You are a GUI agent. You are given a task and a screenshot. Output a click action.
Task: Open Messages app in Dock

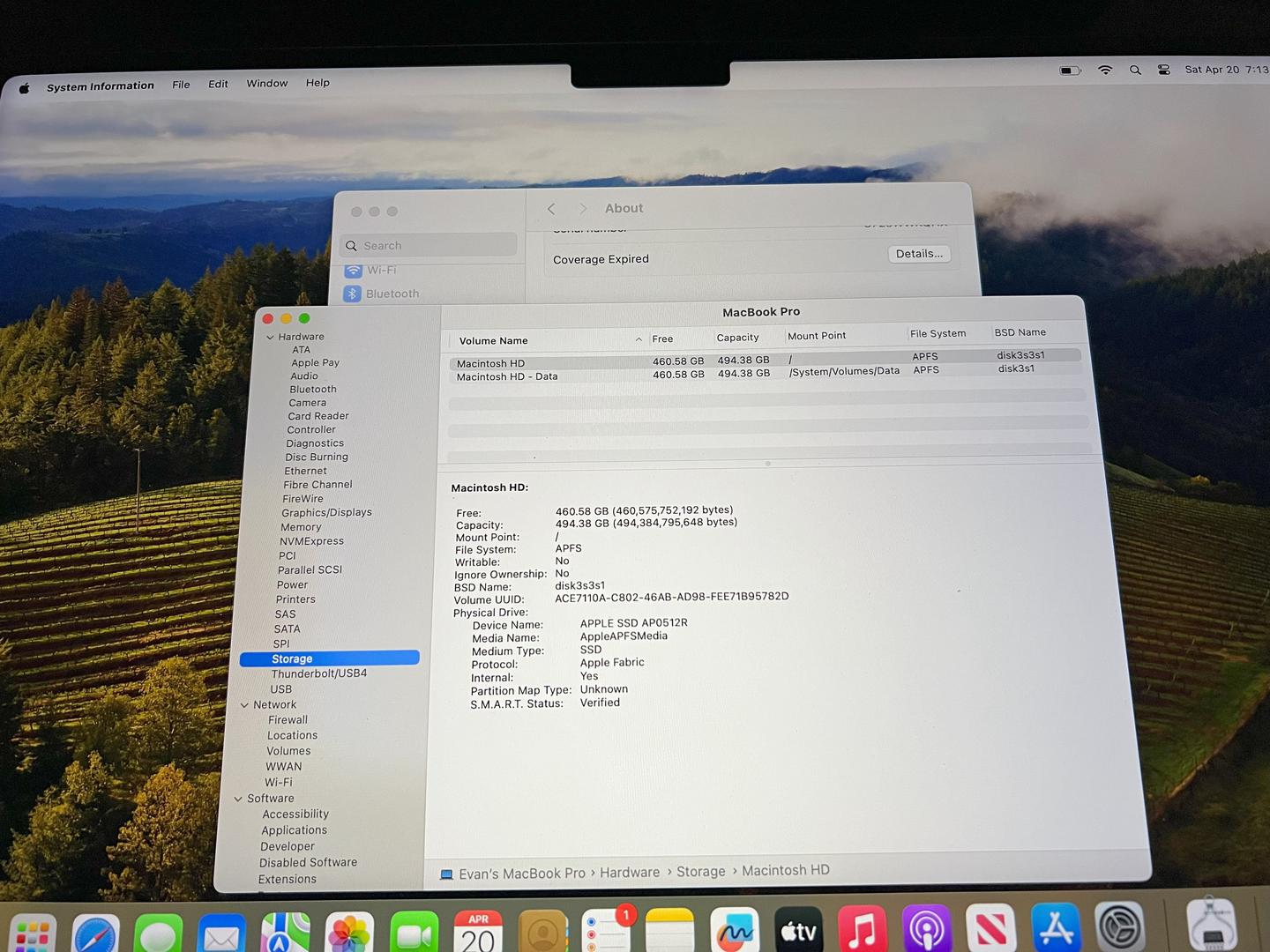click(x=159, y=933)
